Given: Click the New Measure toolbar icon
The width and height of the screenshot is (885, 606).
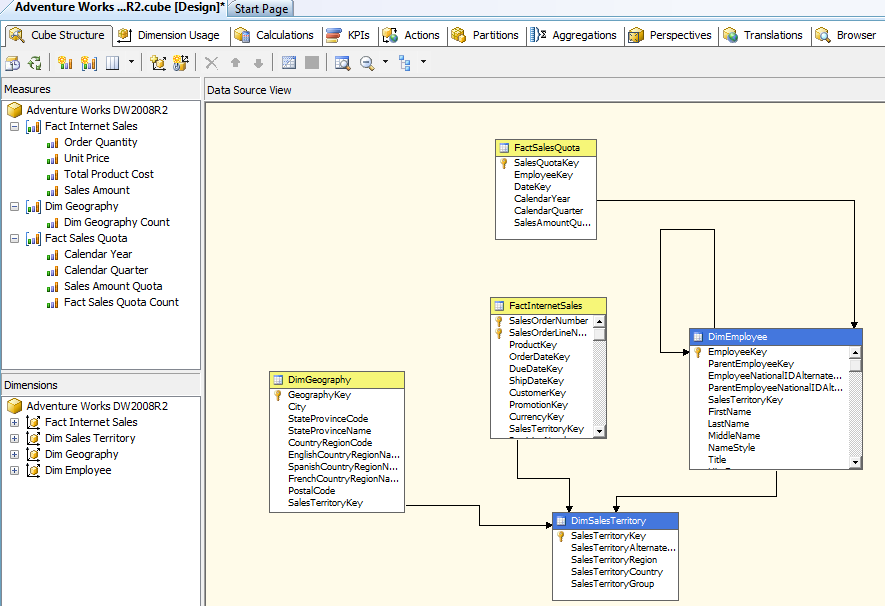Looking at the screenshot, I should pos(65,63).
